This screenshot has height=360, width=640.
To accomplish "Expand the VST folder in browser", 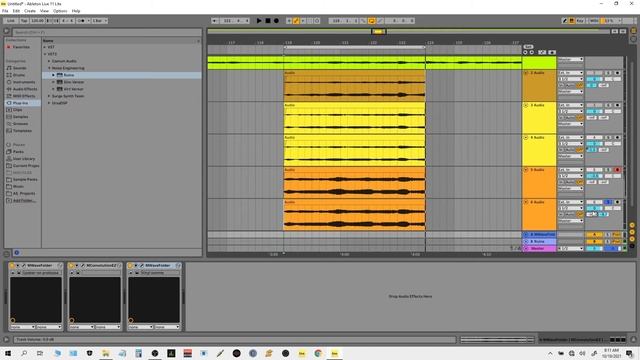I will [45, 47].
